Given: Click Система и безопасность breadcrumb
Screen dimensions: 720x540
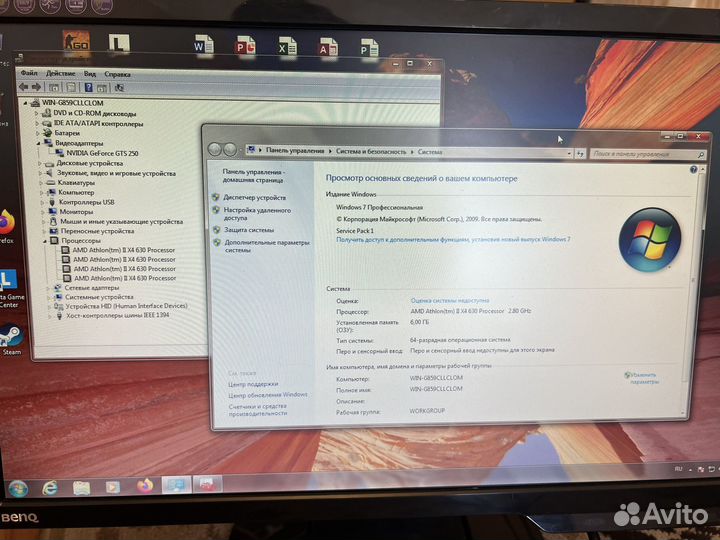Looking at the screenshot, I should [371, 151].
